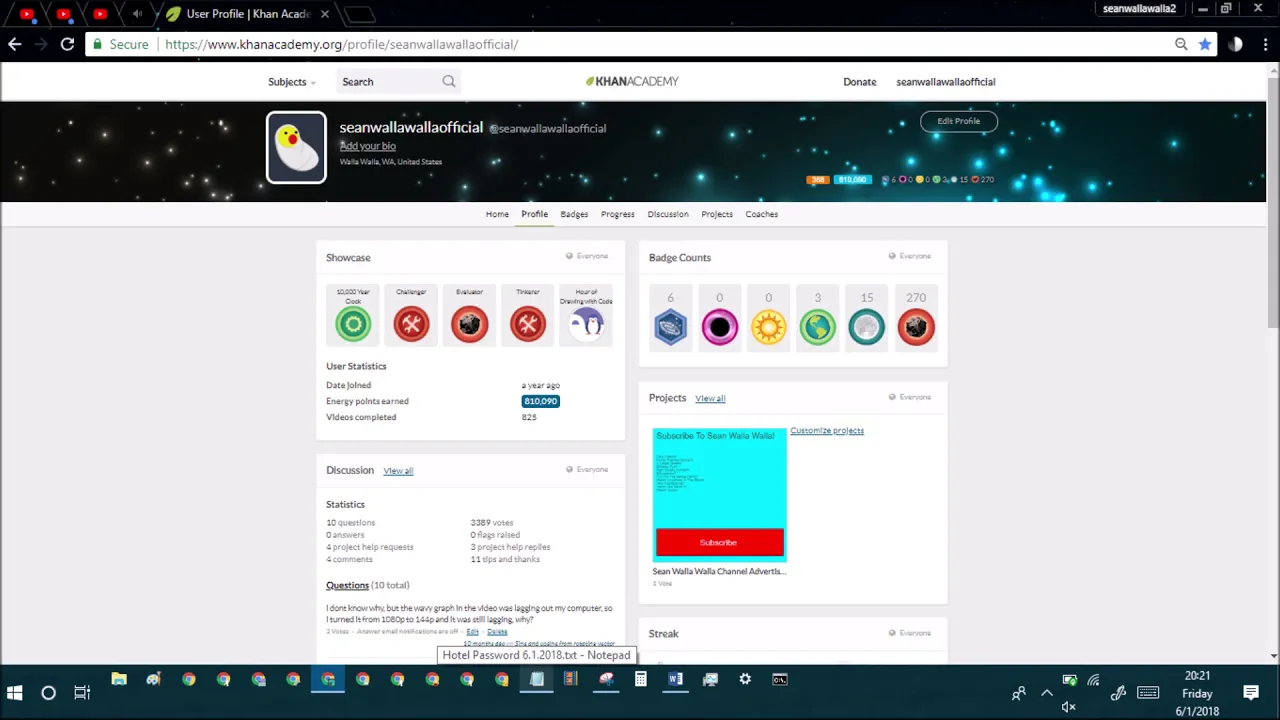The image size is (1280, 720).
Task: Click the Challenge Patches badge icon showing 270
Action: pyautogui.click(x=915, y=327)
